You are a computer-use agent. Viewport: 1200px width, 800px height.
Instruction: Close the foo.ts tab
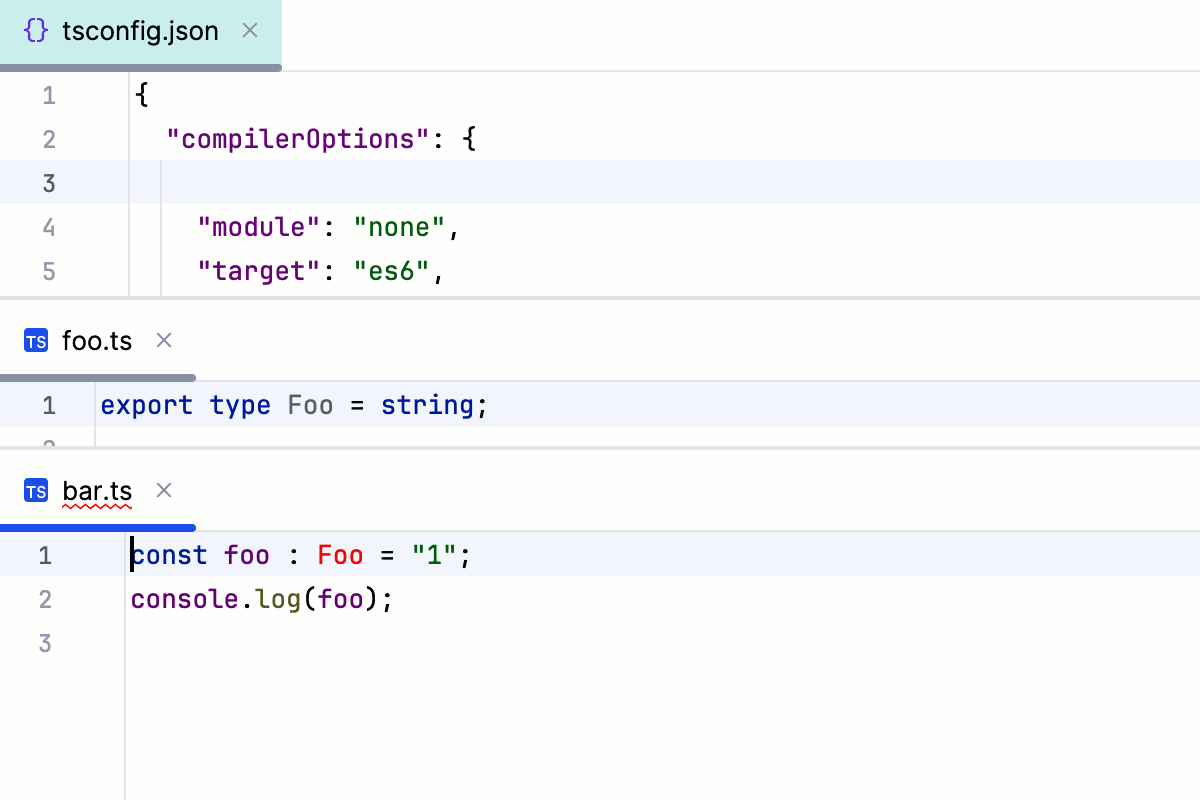point(163,341)
